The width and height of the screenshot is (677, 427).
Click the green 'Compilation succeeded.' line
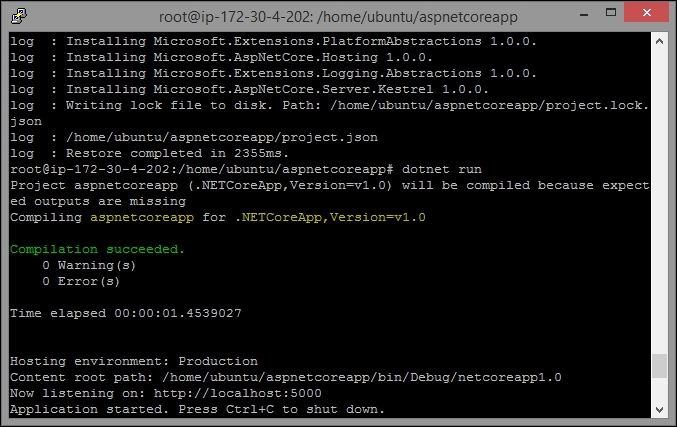point(97,249)
